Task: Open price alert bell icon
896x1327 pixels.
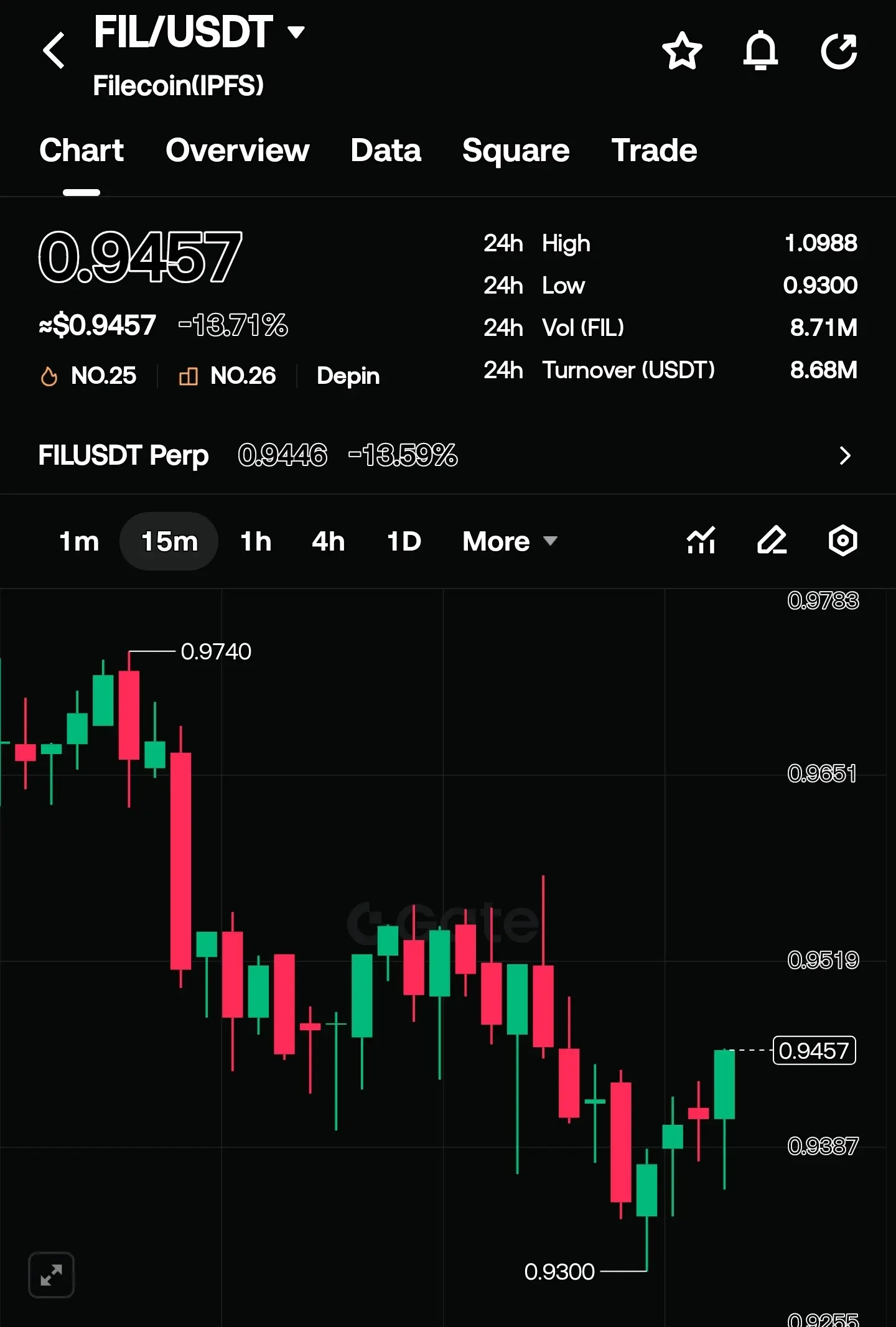Action: click(x=760, y=50)
